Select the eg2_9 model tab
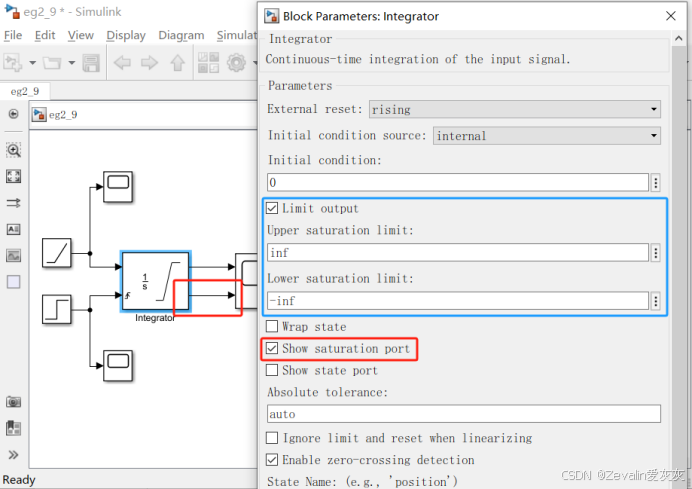The height and width of the screenshot is (489, 692). pyautogui.click(x=25, y=91)
